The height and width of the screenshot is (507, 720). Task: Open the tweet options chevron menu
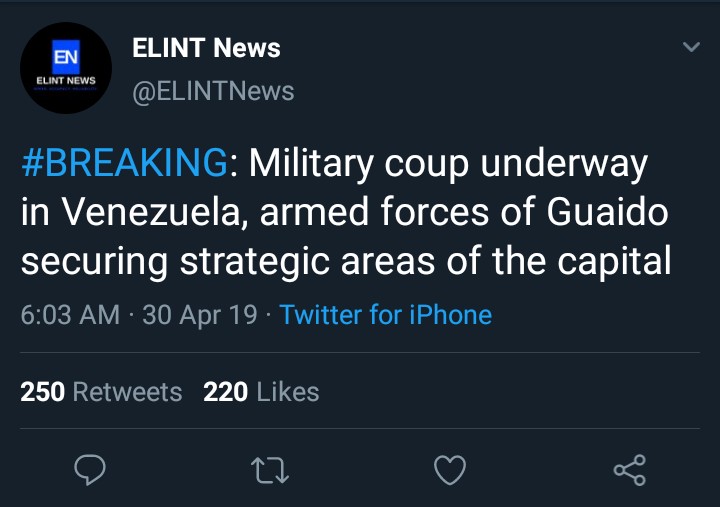691,46
